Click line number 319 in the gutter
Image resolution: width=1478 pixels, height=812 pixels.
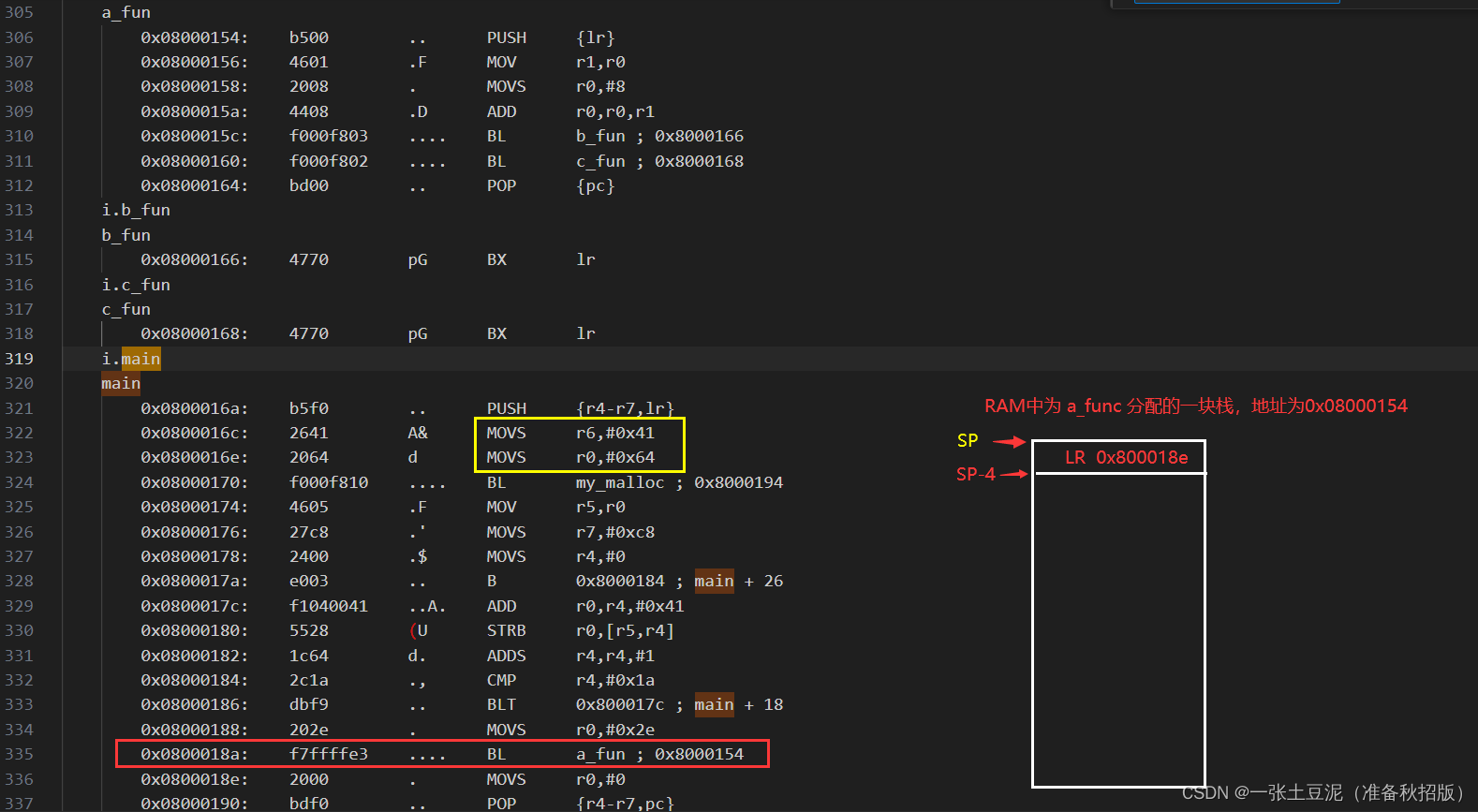click(19, 359)
